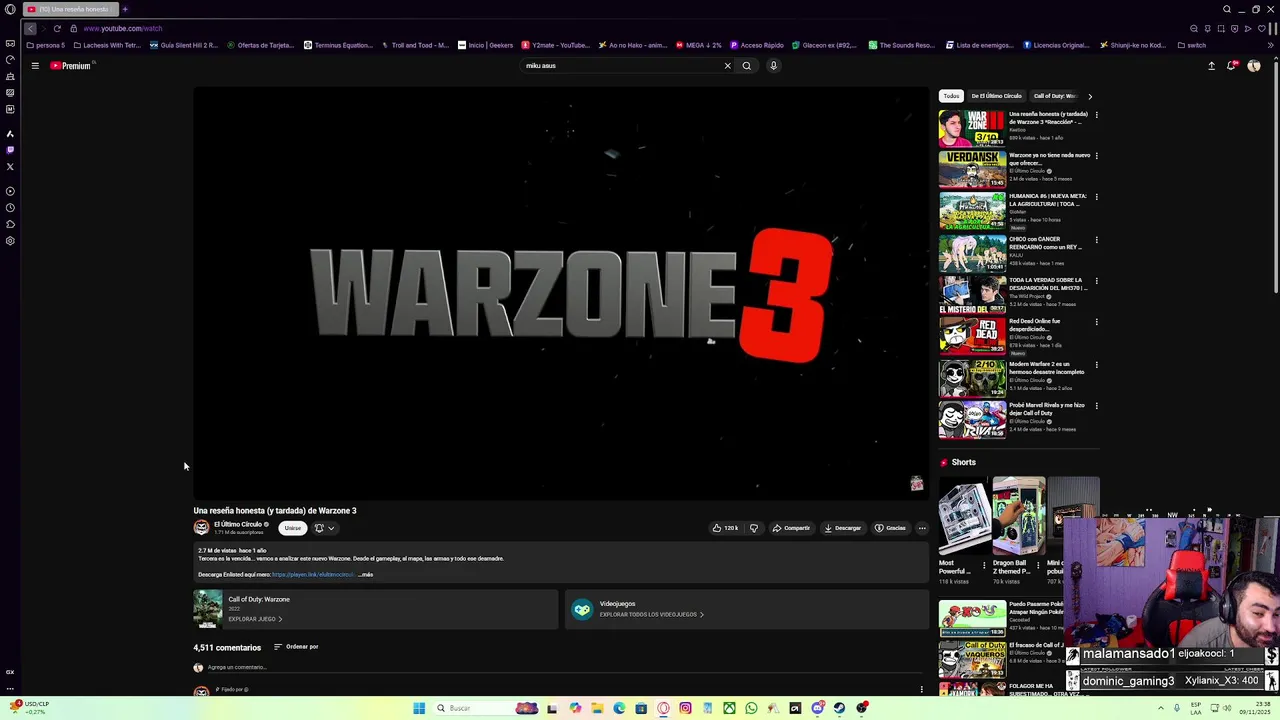Open El Último Círculo channel name
Screen dimensions: 1280x720
(x=238, y=524)
